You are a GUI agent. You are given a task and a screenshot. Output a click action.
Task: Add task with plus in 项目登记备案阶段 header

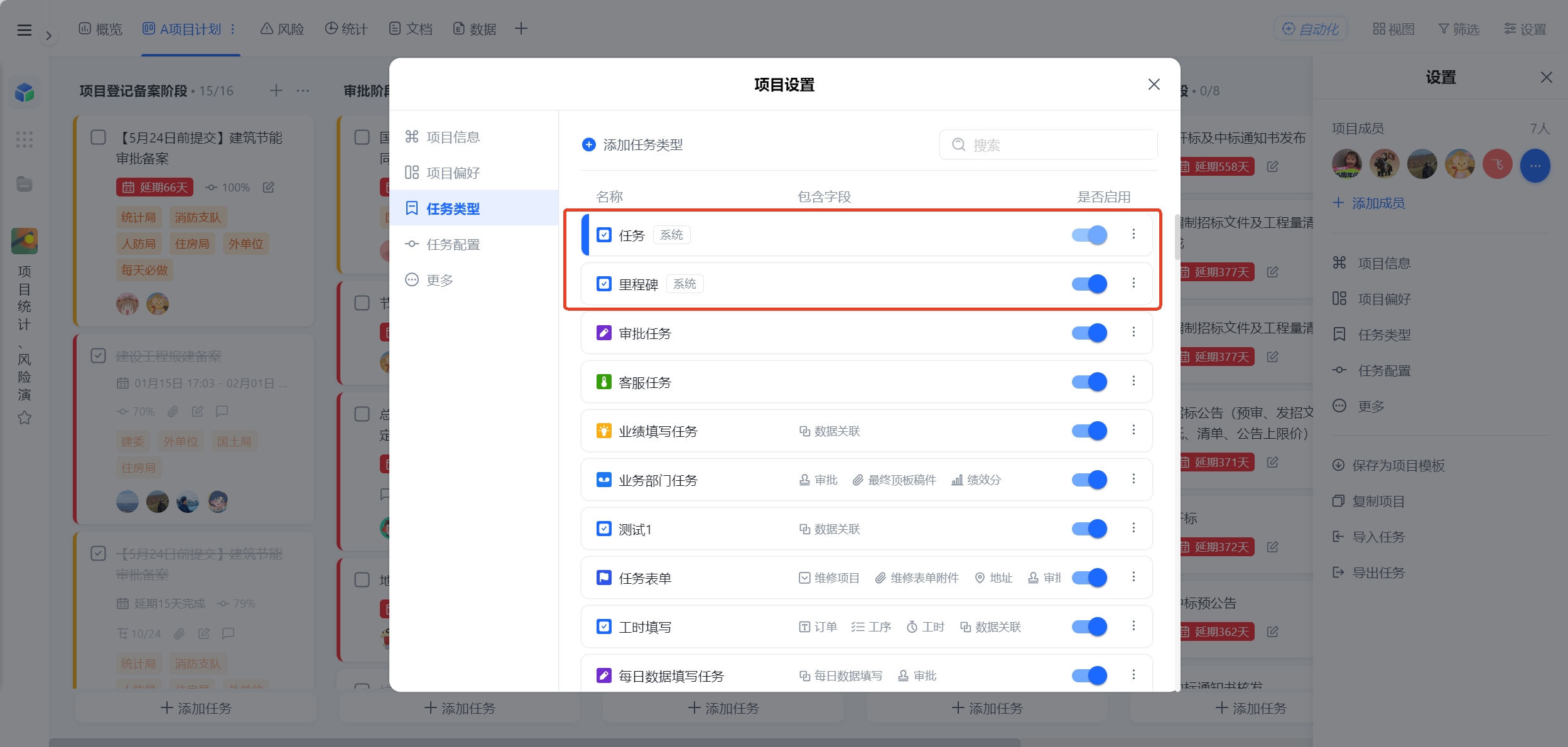tap(276, 91)
